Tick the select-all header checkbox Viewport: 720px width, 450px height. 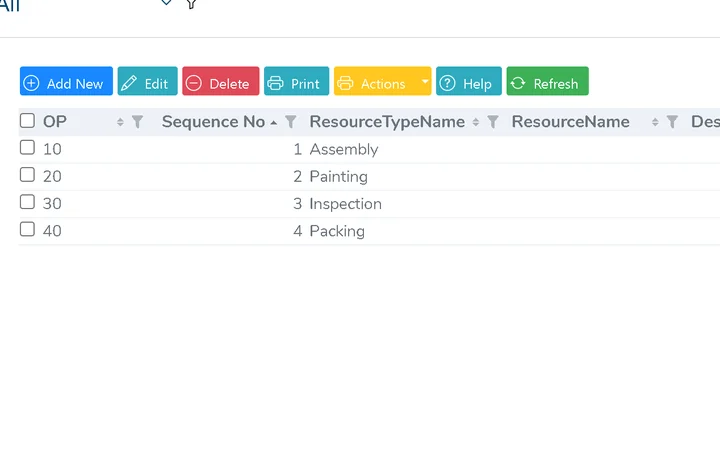pyautogui.click(x=28, y=121)
